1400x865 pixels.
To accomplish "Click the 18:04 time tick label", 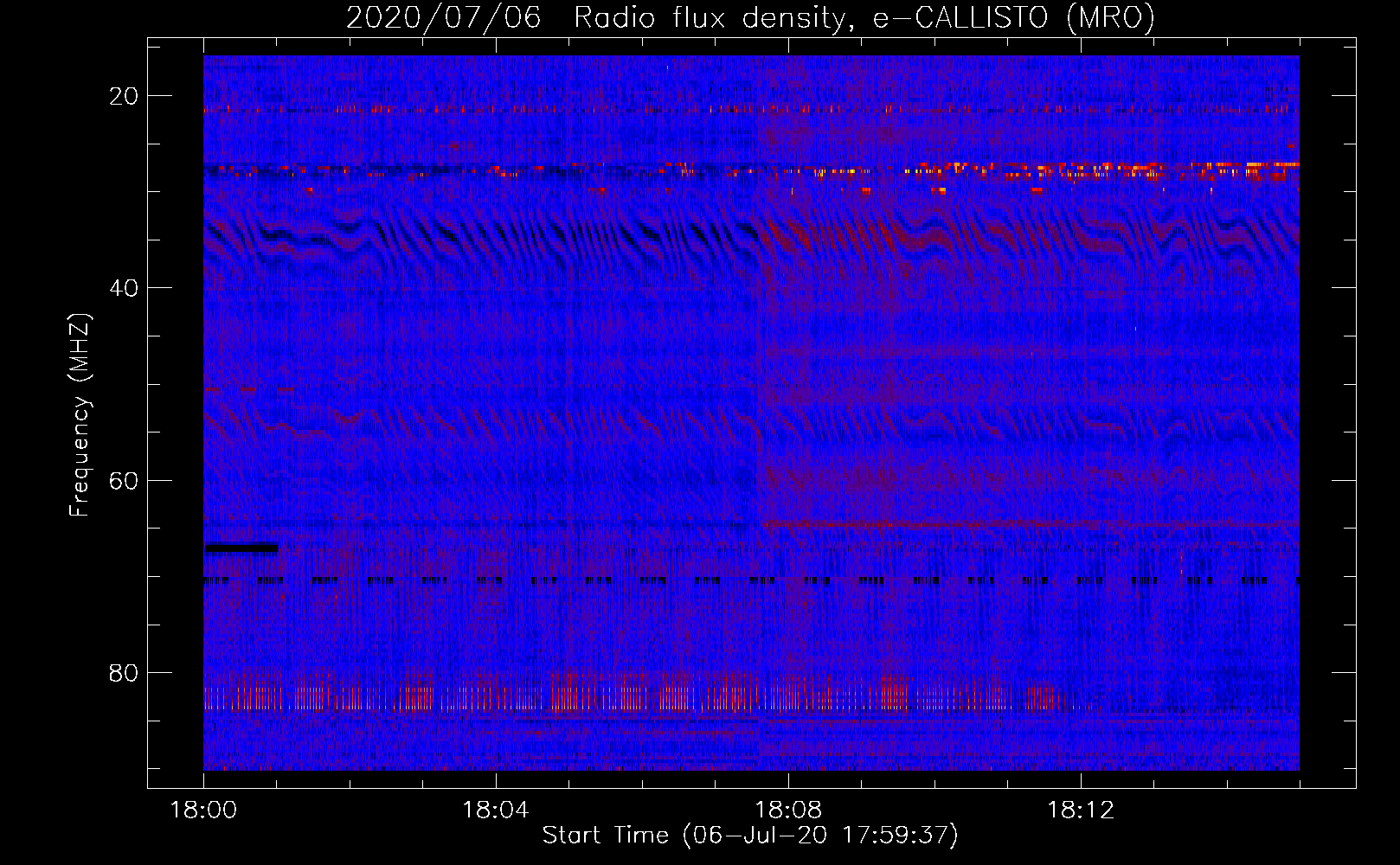I will 496,811.
